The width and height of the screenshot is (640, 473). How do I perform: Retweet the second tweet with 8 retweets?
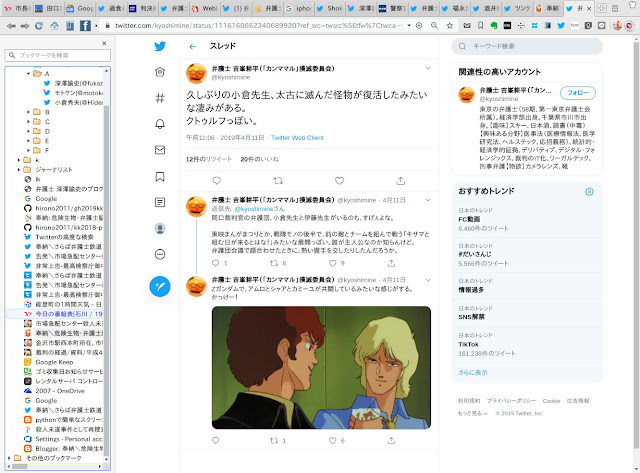tap(274, 263)
